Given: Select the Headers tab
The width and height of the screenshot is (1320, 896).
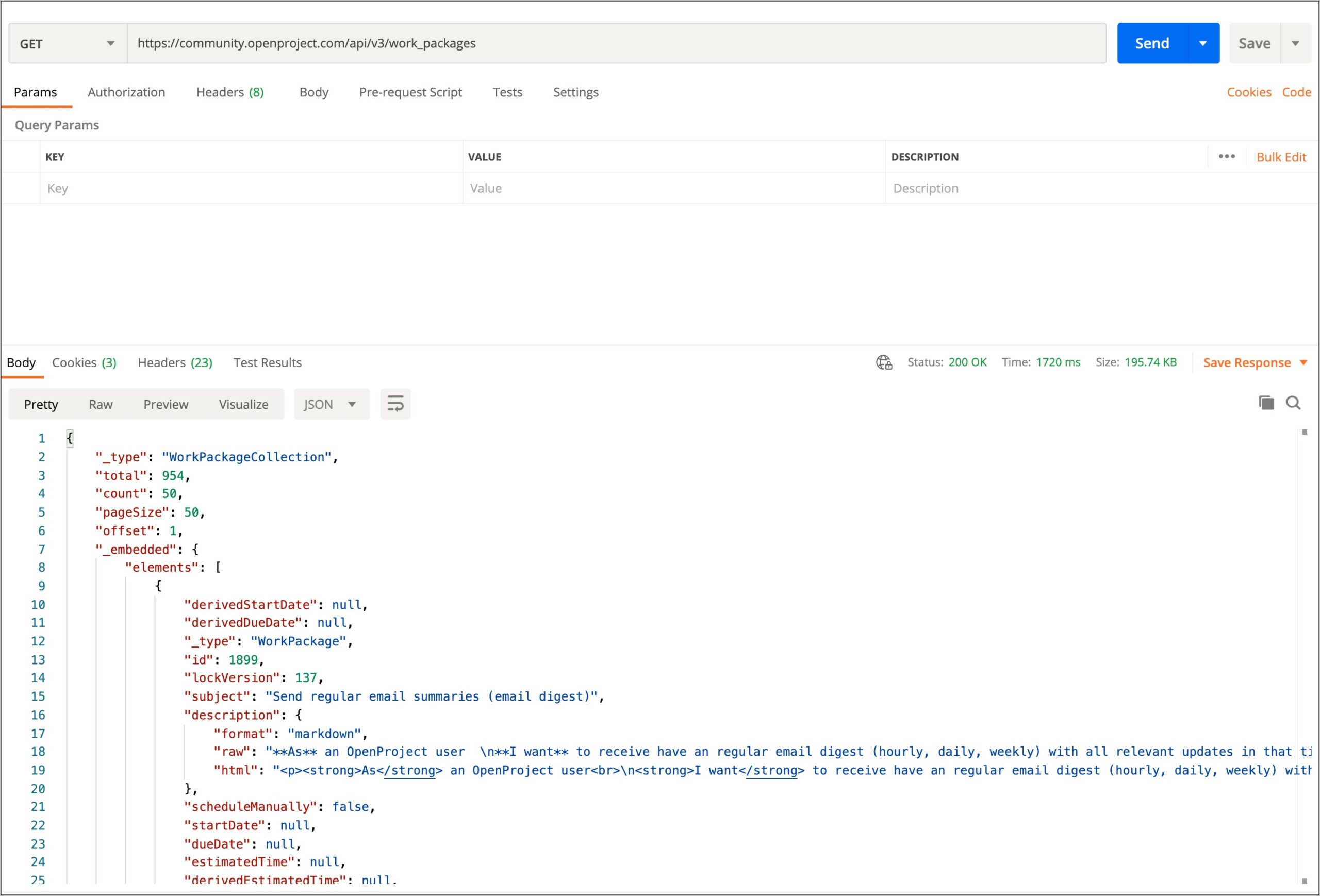Looking at the screenshot, I should pyautogui.click(x=230, y=92).
